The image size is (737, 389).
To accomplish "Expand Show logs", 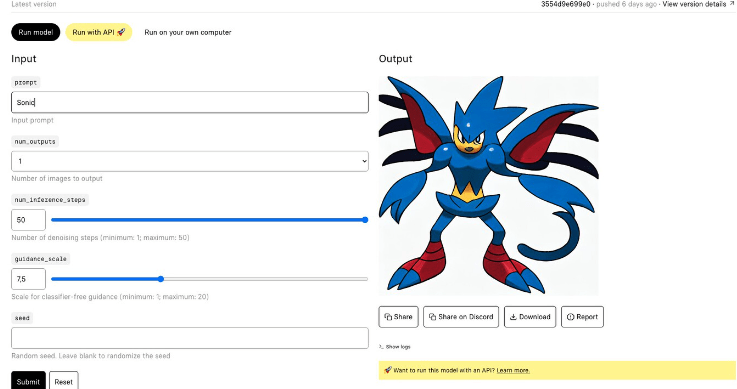I will click(x=395, y=347).
